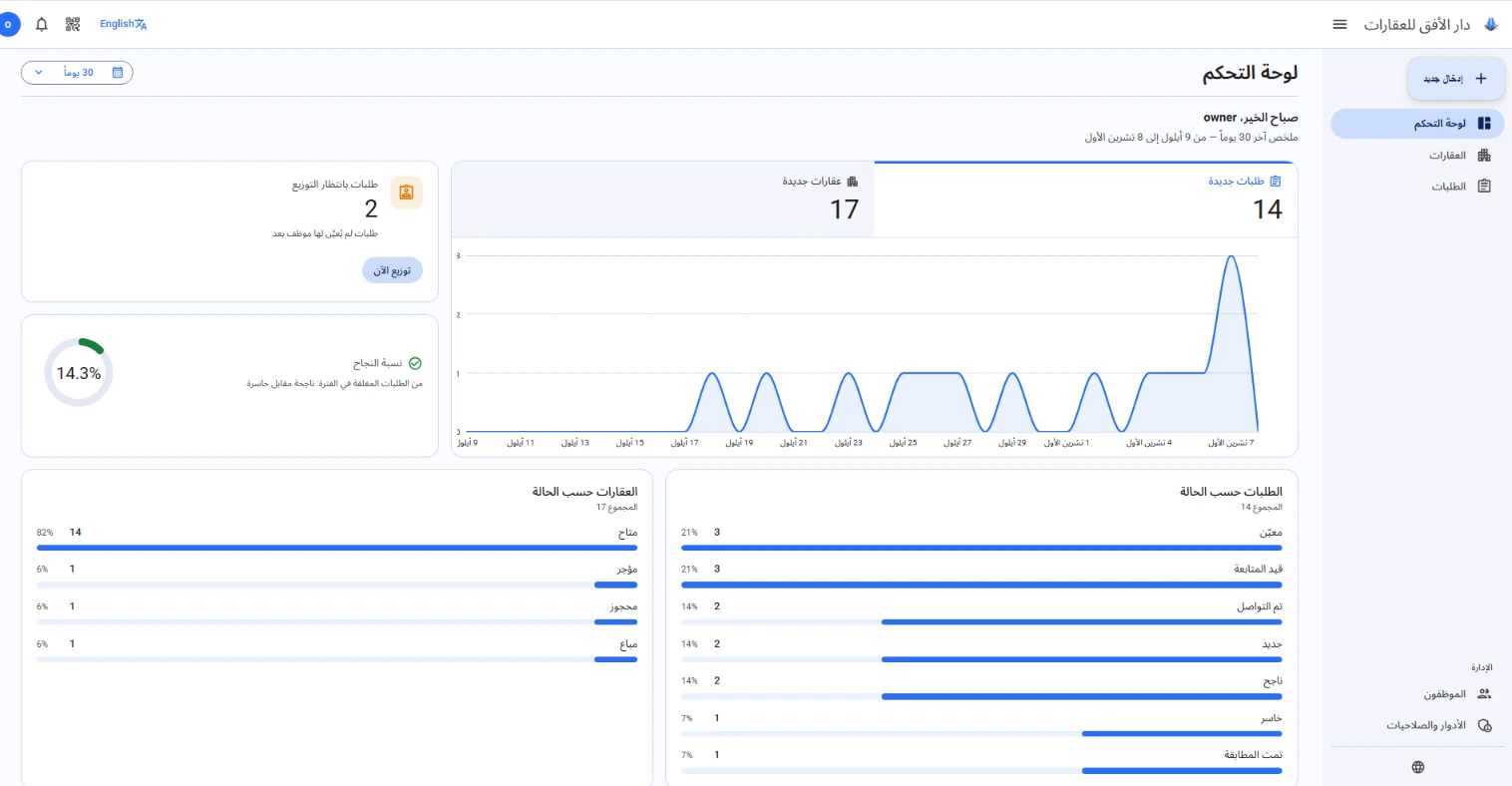Image resolution: width=1512 pixels, height=786 pixels.
Task: Click the orange pending-assignment card icon
Action: (x=406, y=193)
